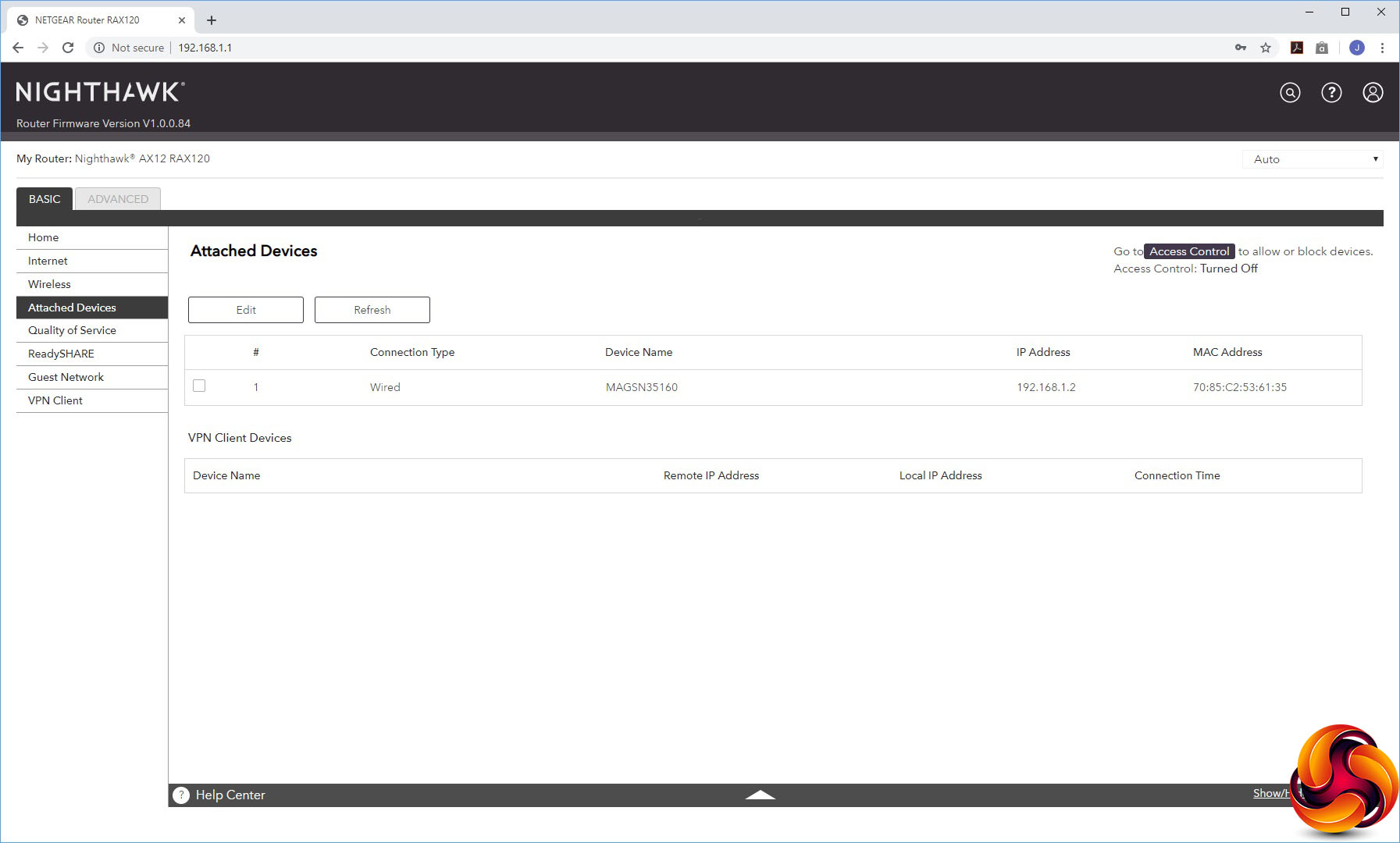
Task: Open the Adobe Acrobat extension icon
Action: pyautogui.click(x=1297, y=48)
